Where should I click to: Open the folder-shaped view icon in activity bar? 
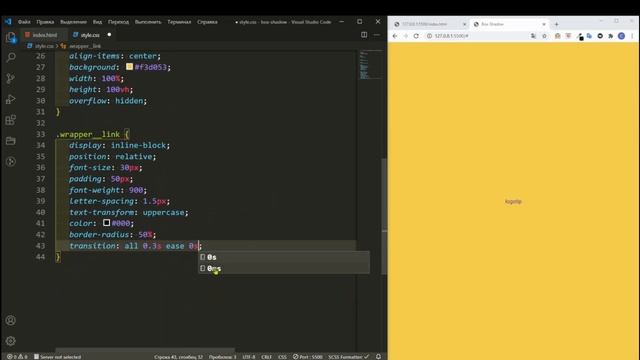pos(11,141)
